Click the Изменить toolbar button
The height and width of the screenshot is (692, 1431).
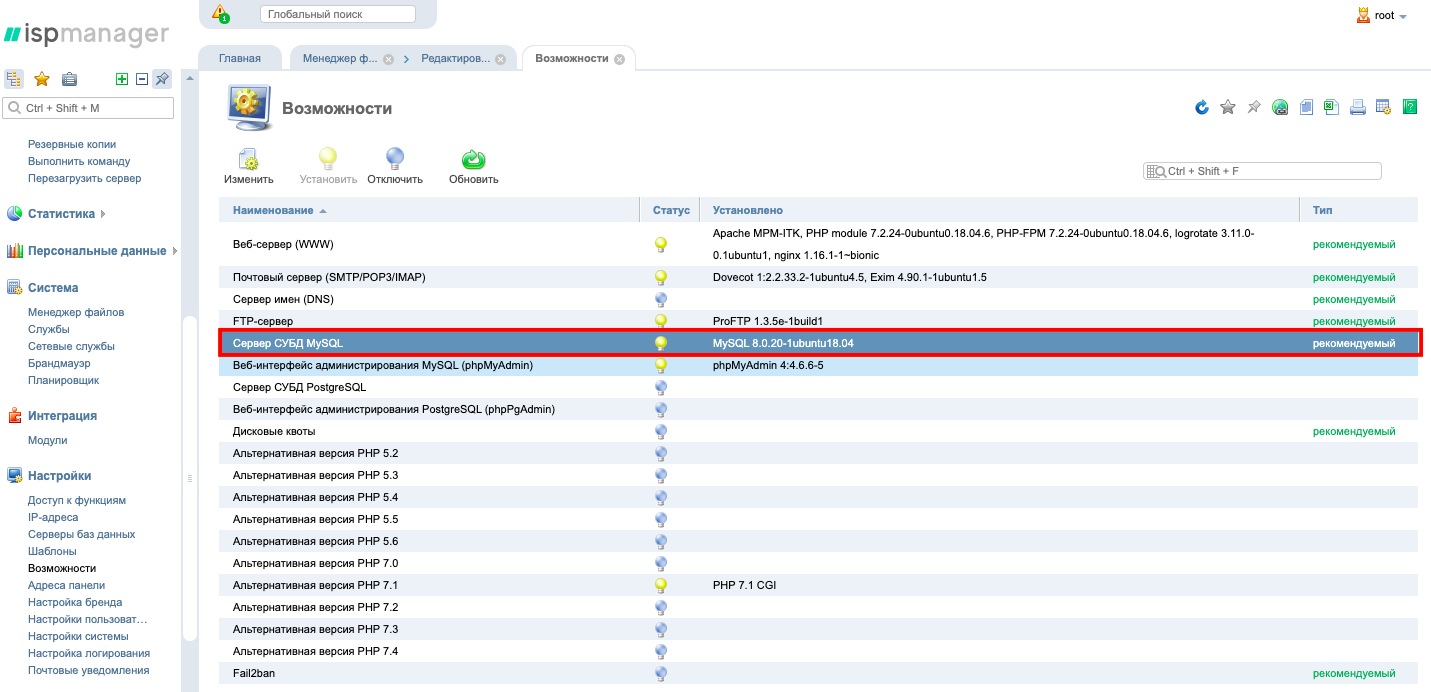point(249,166)
